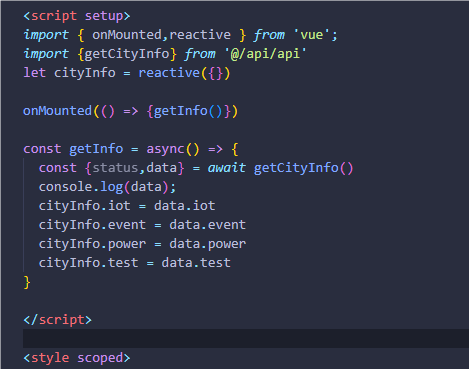469x369 pixels.
Task: Click data.test at line end
Action: pyautogui.click(x=196, y=263)
